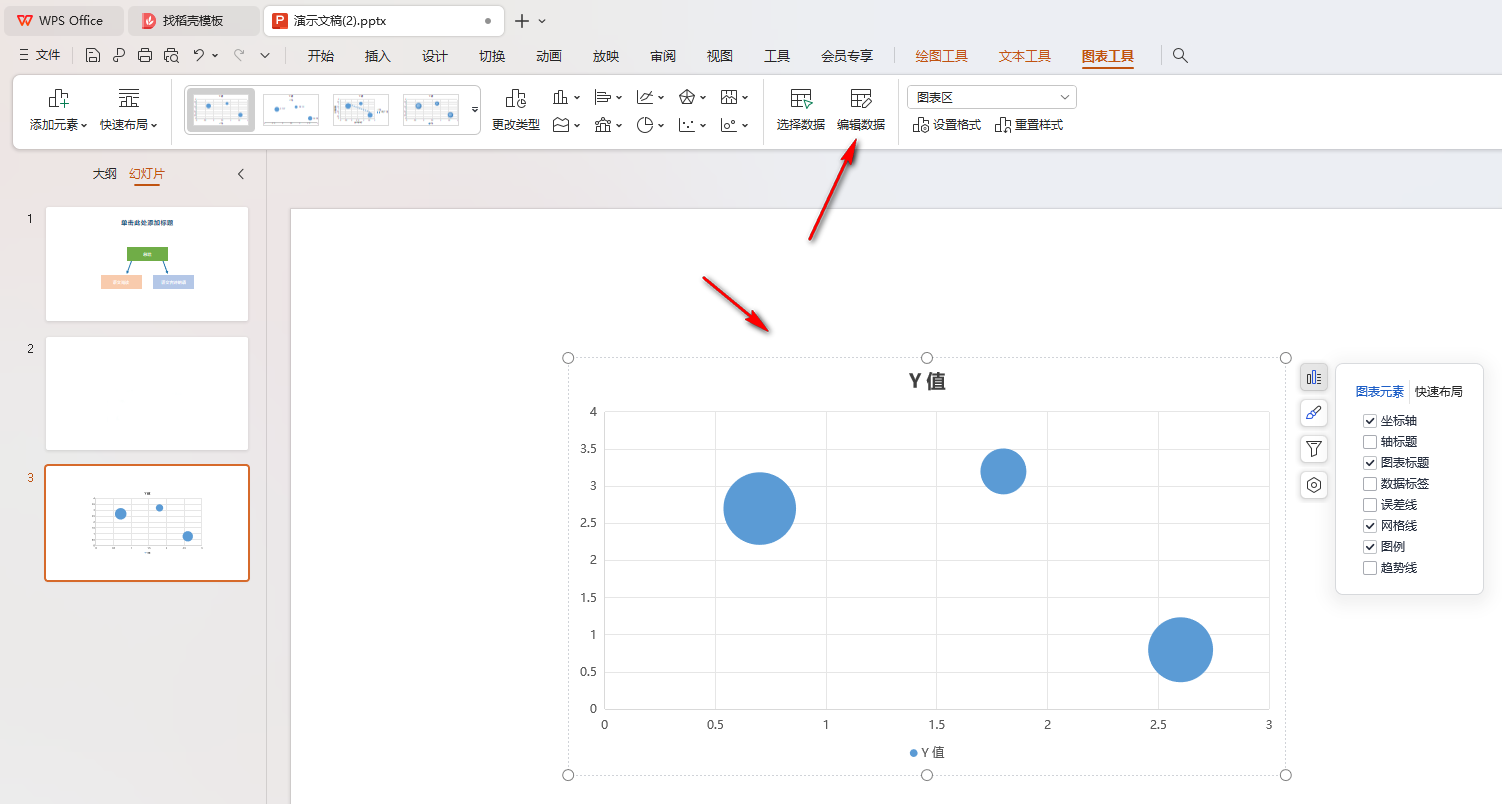Viewport: 1502px width, 804px height.
Task: Click the chart style paintbrush icon
Action: [1314, 413]
